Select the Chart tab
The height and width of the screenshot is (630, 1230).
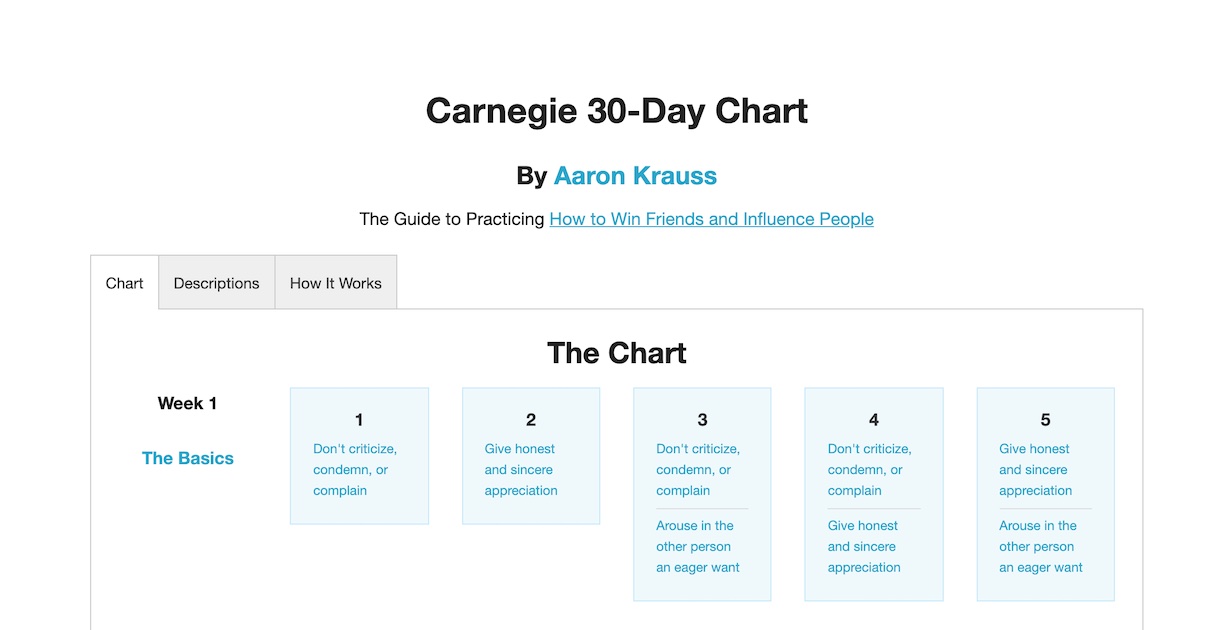(x=125, y=283)
